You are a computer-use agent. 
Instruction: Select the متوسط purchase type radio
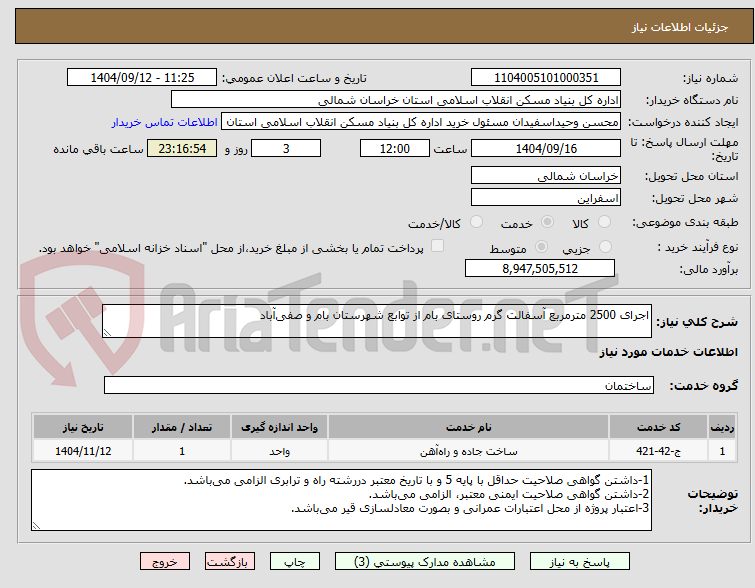pyautogui.click(x=541, y=247)
